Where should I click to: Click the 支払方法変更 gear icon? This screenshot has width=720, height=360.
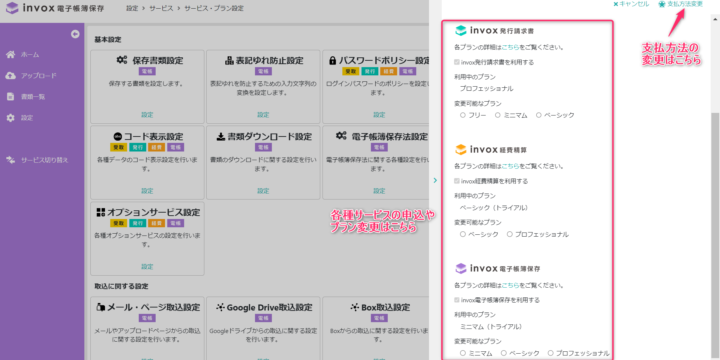click(x=662, y=4)
